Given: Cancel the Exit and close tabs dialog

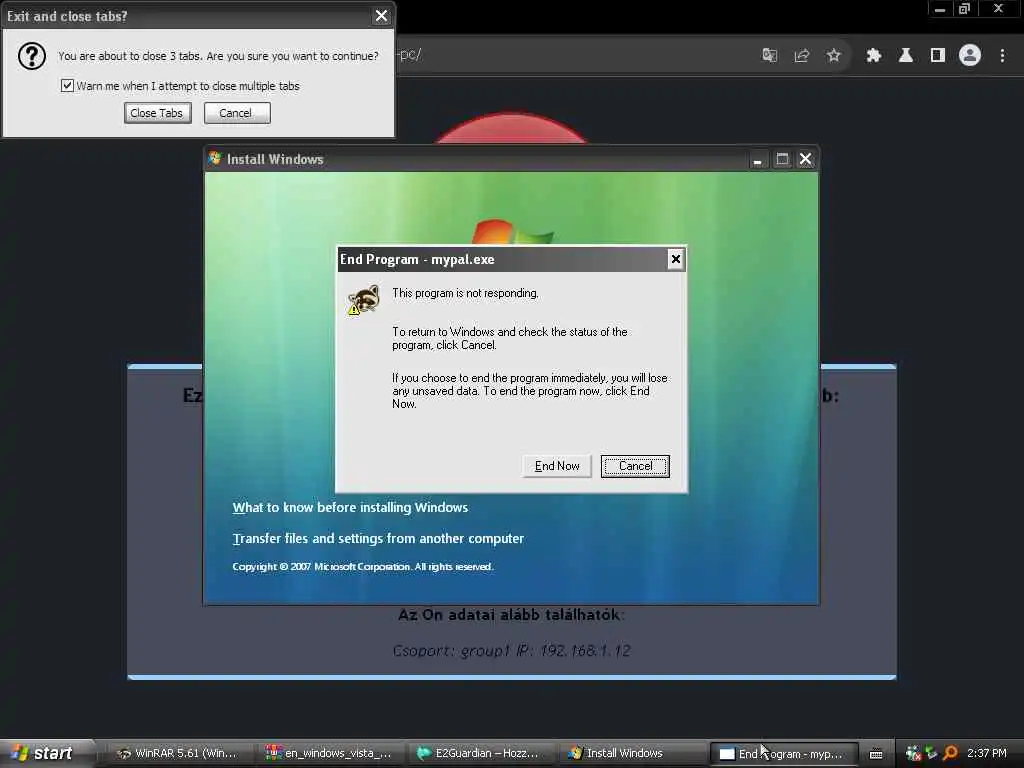Looking at the screenshot, I should (x=236, y=113).
